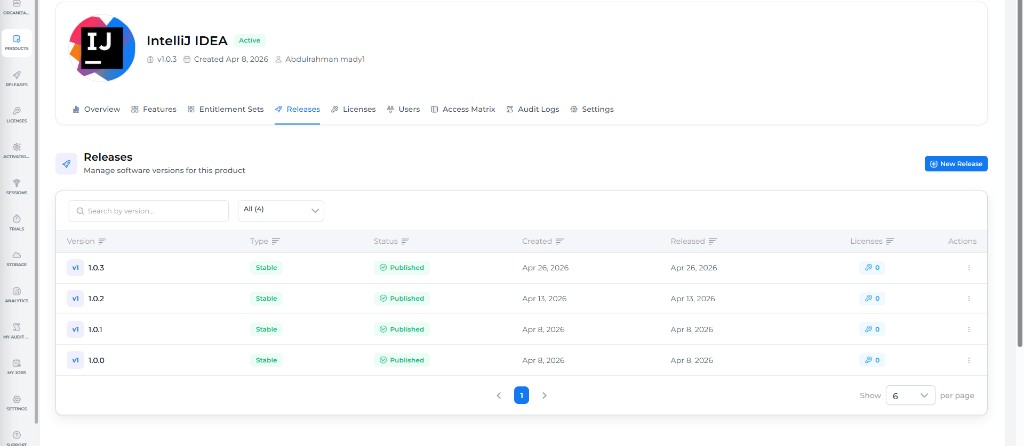Sort by the Created column

pyautogui.click(x=543, y=242)
